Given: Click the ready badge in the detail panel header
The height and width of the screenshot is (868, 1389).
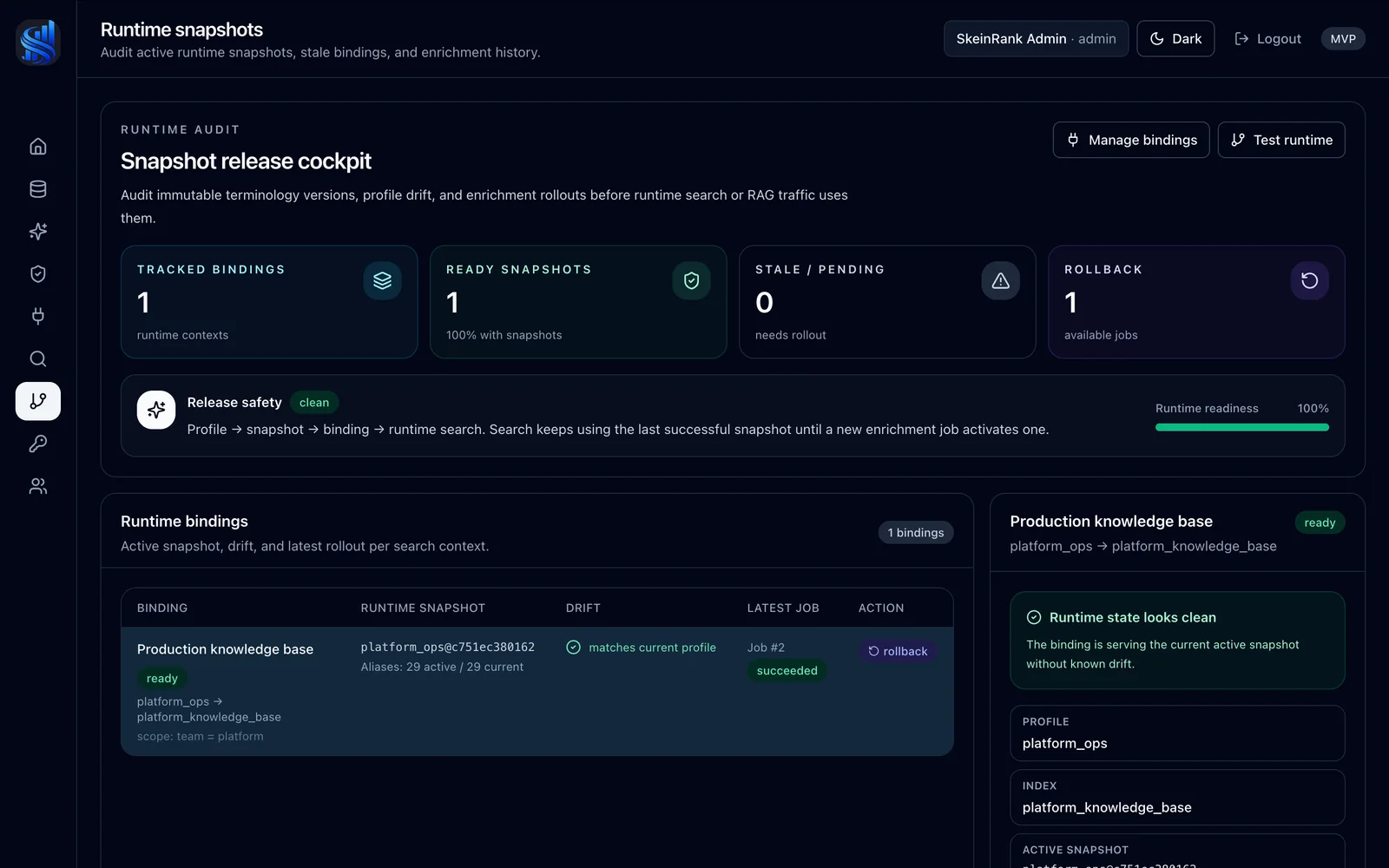Looking at the screenshot, I should click(1320, 523).
